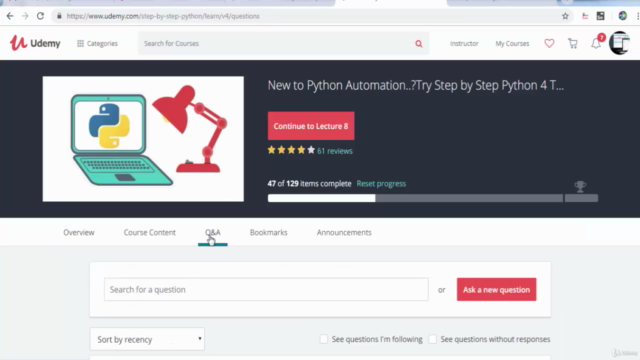Switch to the Announcements tab
640x360 pixels.
click(x=344, y=232)
